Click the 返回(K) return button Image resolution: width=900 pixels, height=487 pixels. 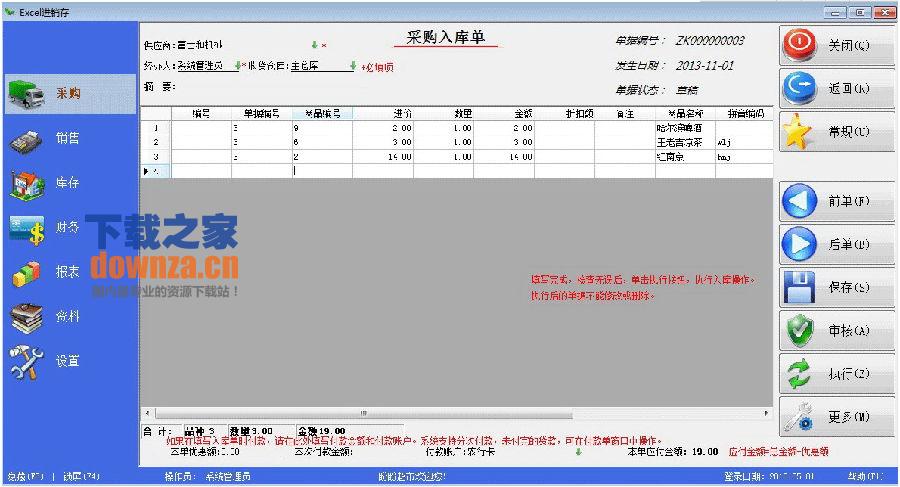837,88
